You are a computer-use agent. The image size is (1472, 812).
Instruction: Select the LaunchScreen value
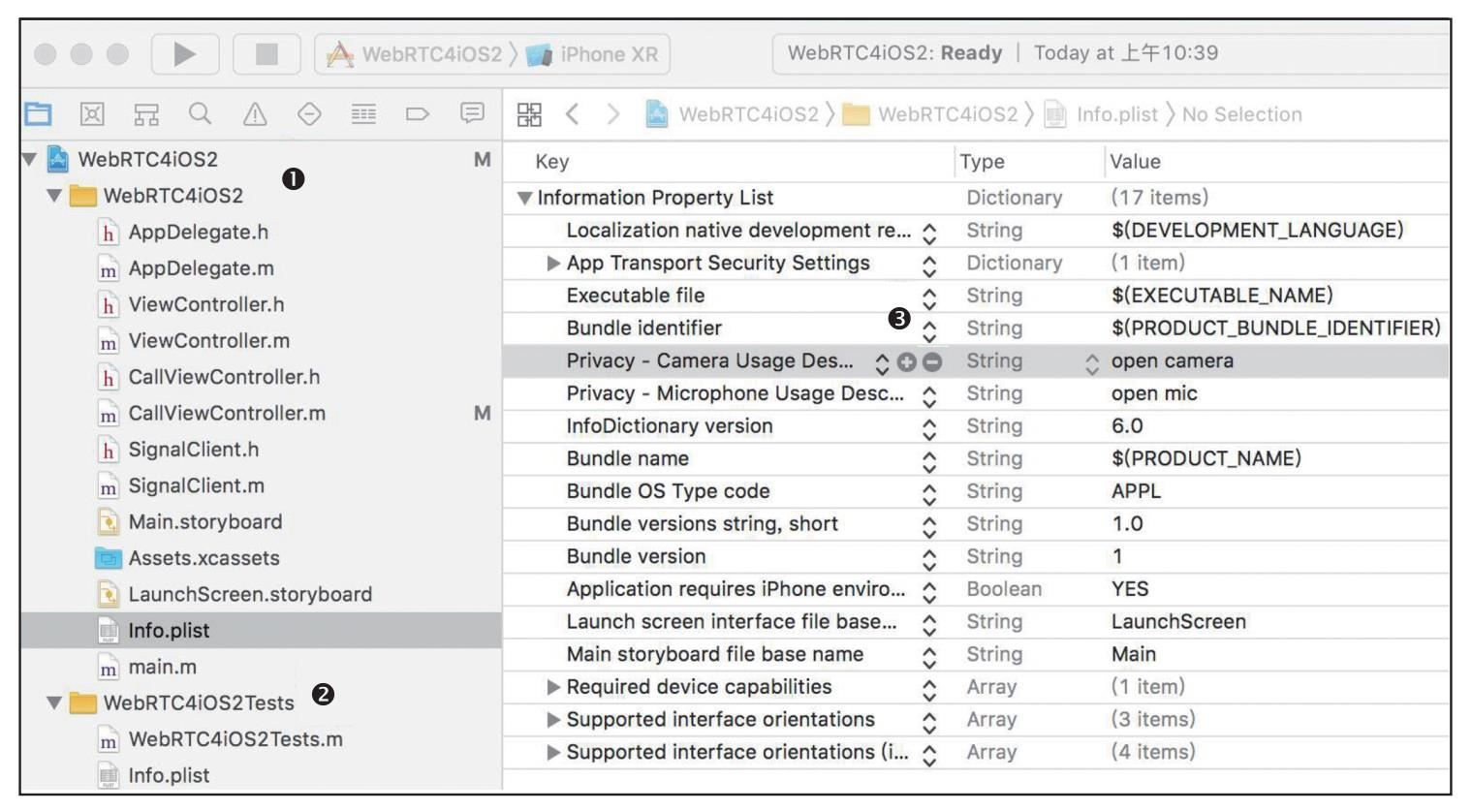(1178, 622)
